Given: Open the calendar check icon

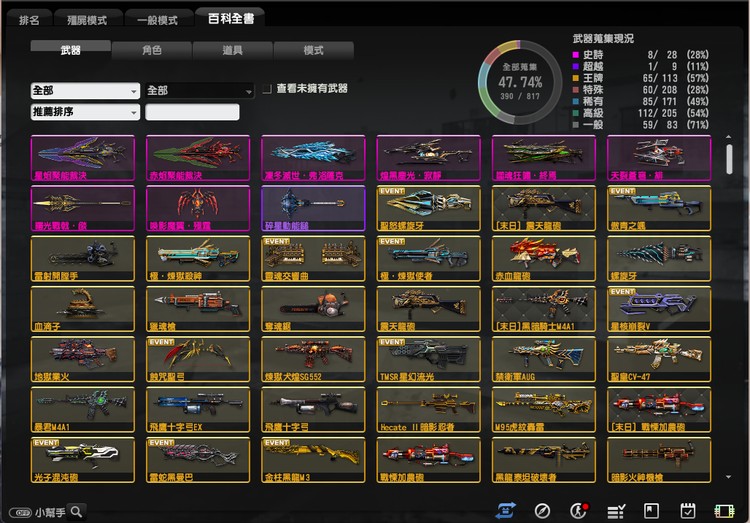Looking at the screenshot, I should click(x=688, y=511).
